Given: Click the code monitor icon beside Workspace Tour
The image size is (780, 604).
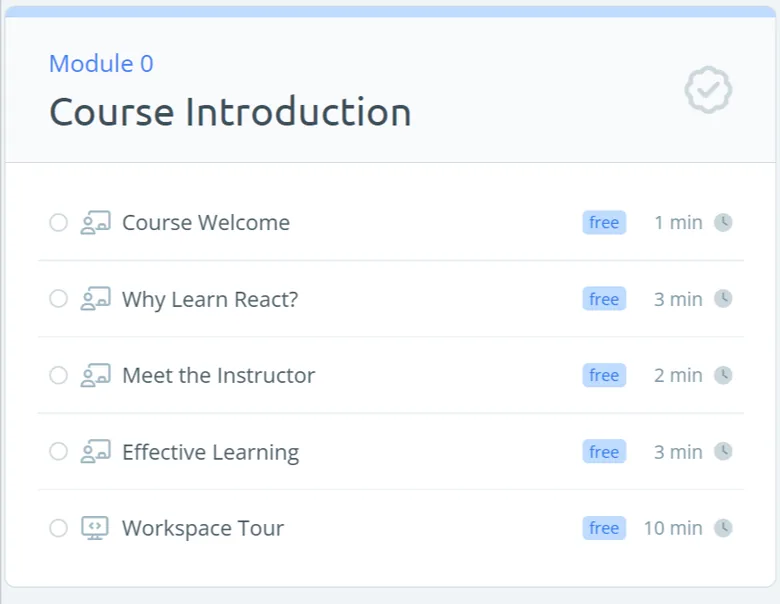Looking at the screenshot, I should [x=95, y=528].
